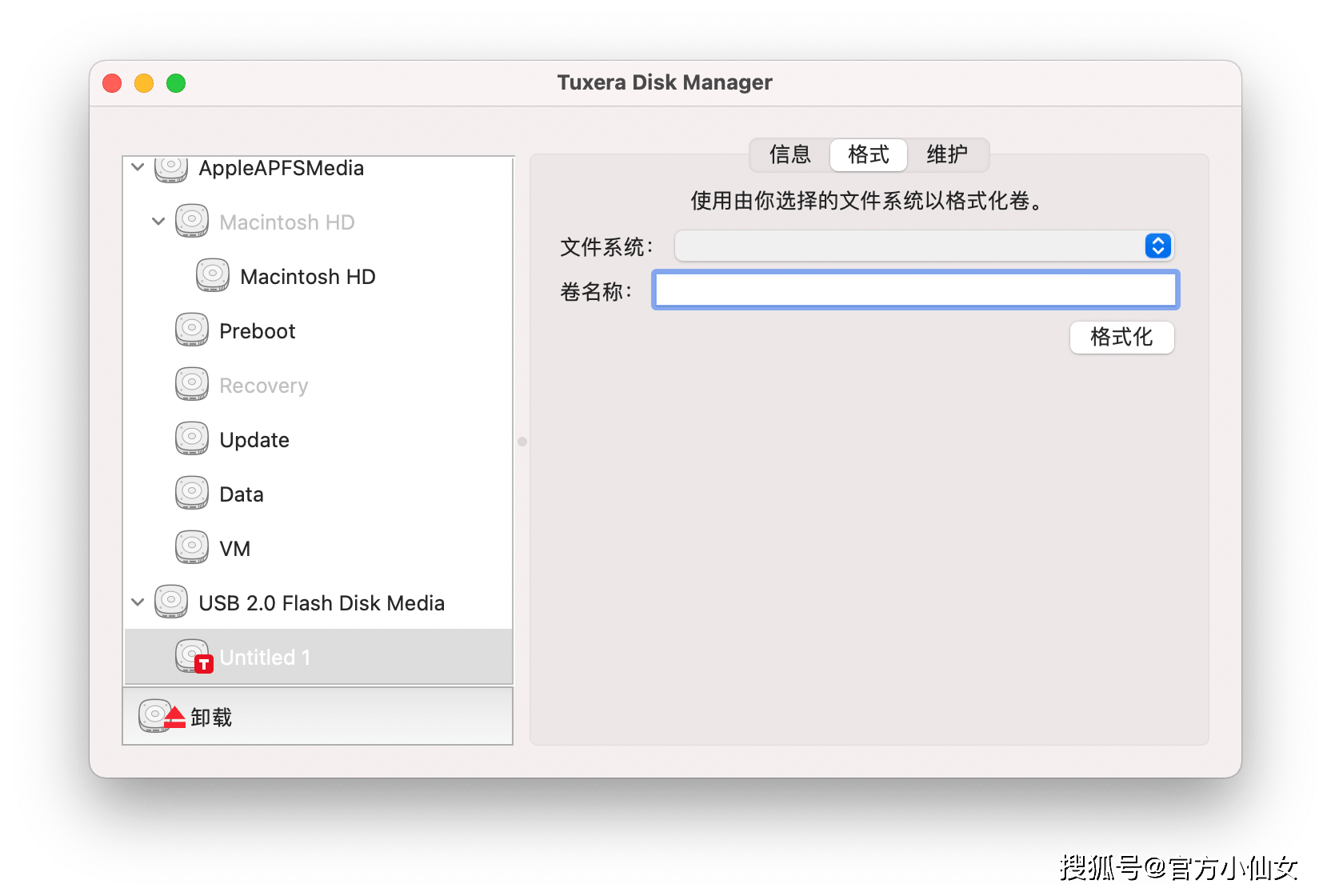Select the Update volume label
The height and width of the screenshot is (896, 1331).
tap(254, 440)
